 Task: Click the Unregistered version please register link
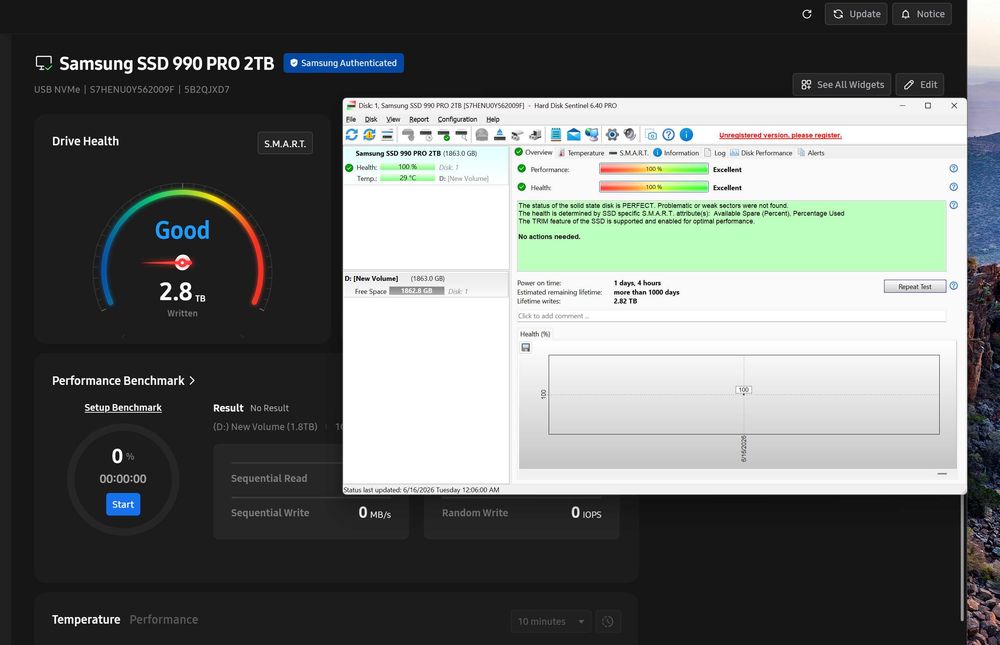(x=781, y=135)
